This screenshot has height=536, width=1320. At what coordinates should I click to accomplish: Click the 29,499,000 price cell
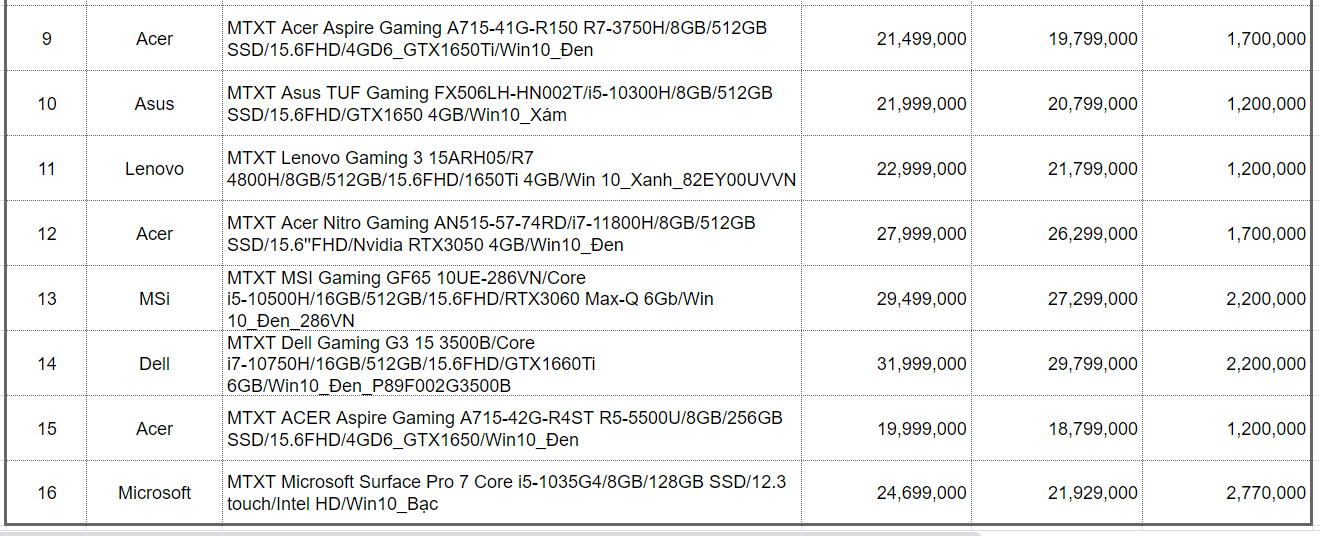[886, 298]
